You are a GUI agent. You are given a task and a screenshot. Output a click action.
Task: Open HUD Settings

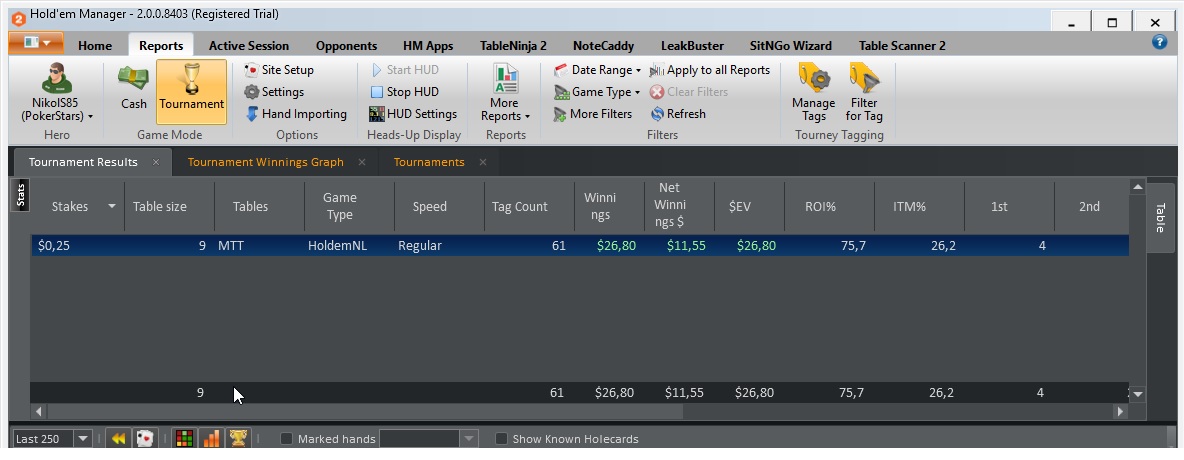click(413, 114)
